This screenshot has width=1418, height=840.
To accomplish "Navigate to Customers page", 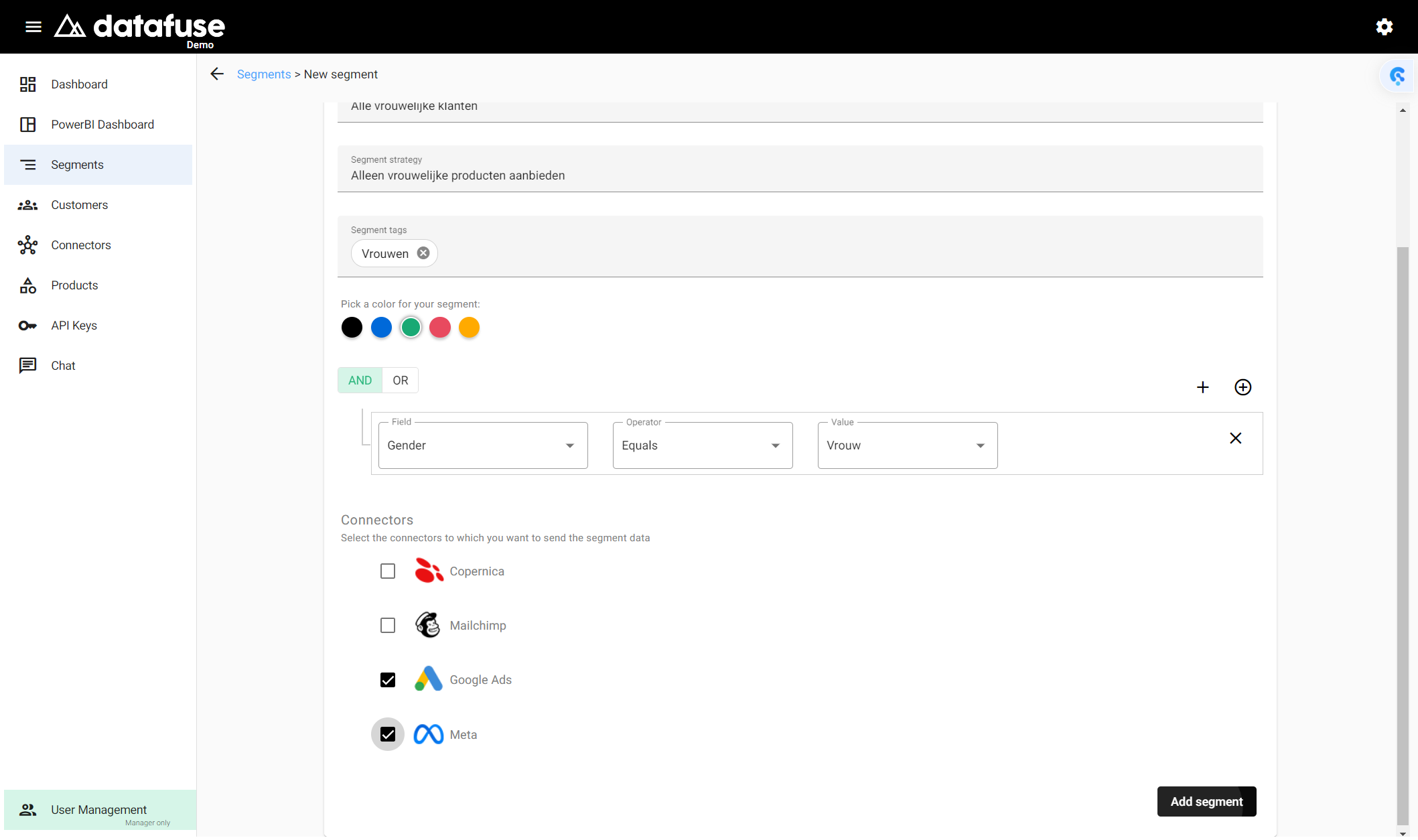I will coord(98,205).
